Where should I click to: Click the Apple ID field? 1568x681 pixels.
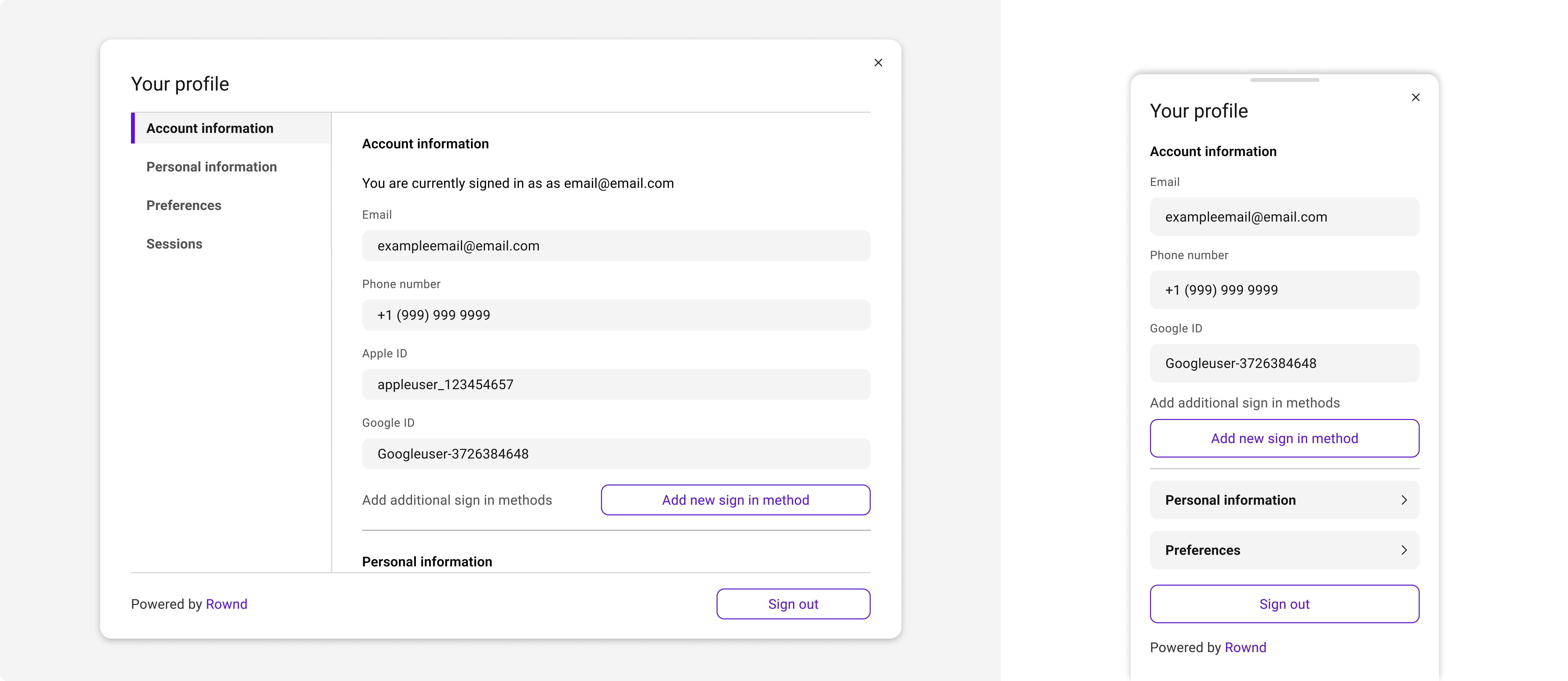point(616,385)
